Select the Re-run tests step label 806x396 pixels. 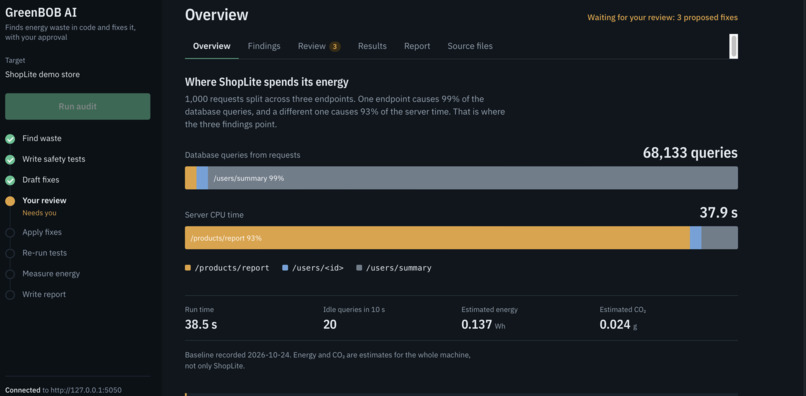[x=44, y=253]
